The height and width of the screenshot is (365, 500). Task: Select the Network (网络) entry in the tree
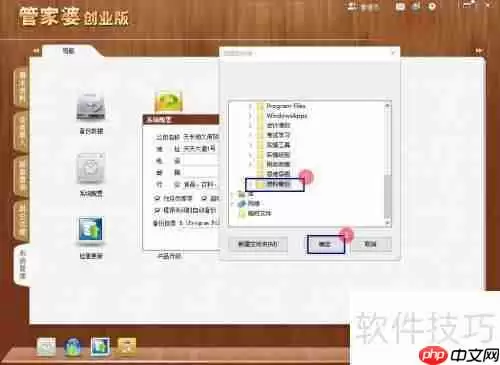(254, 203)
